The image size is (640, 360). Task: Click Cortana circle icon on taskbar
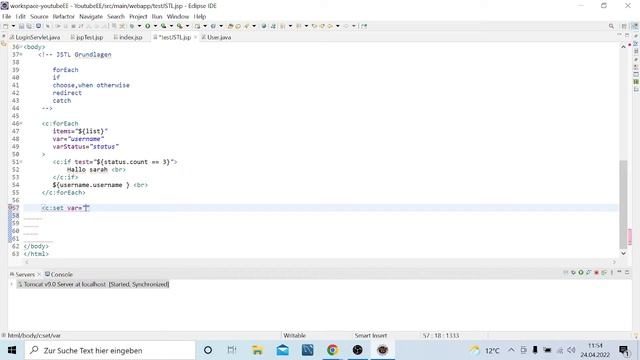(208, 350)
